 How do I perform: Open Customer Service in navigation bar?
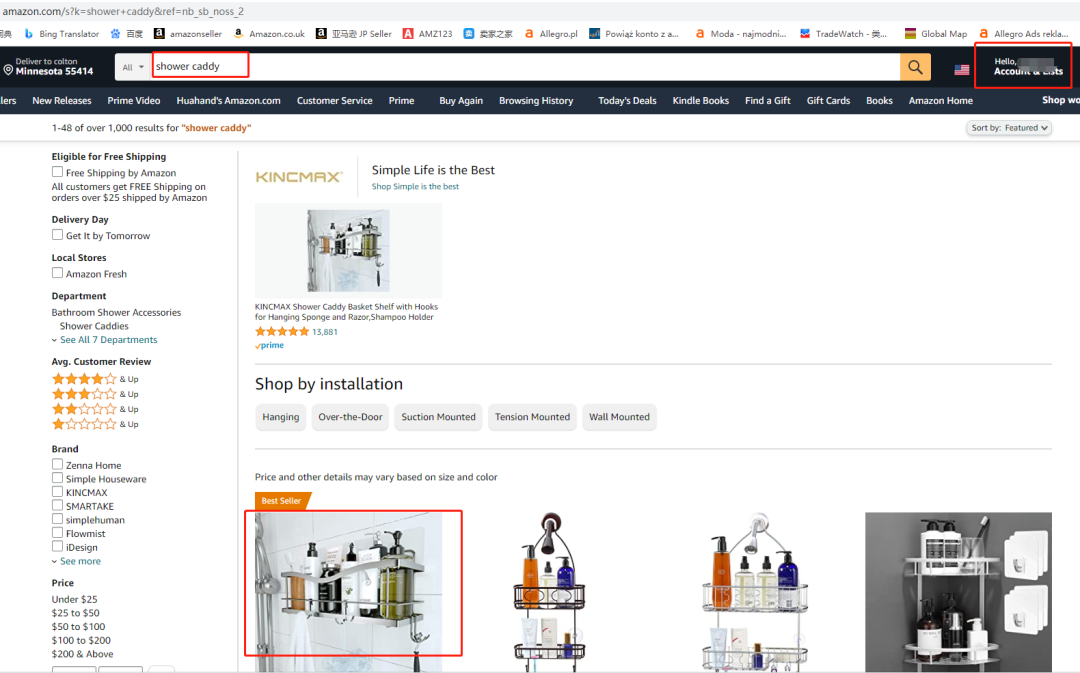point(335,101)
